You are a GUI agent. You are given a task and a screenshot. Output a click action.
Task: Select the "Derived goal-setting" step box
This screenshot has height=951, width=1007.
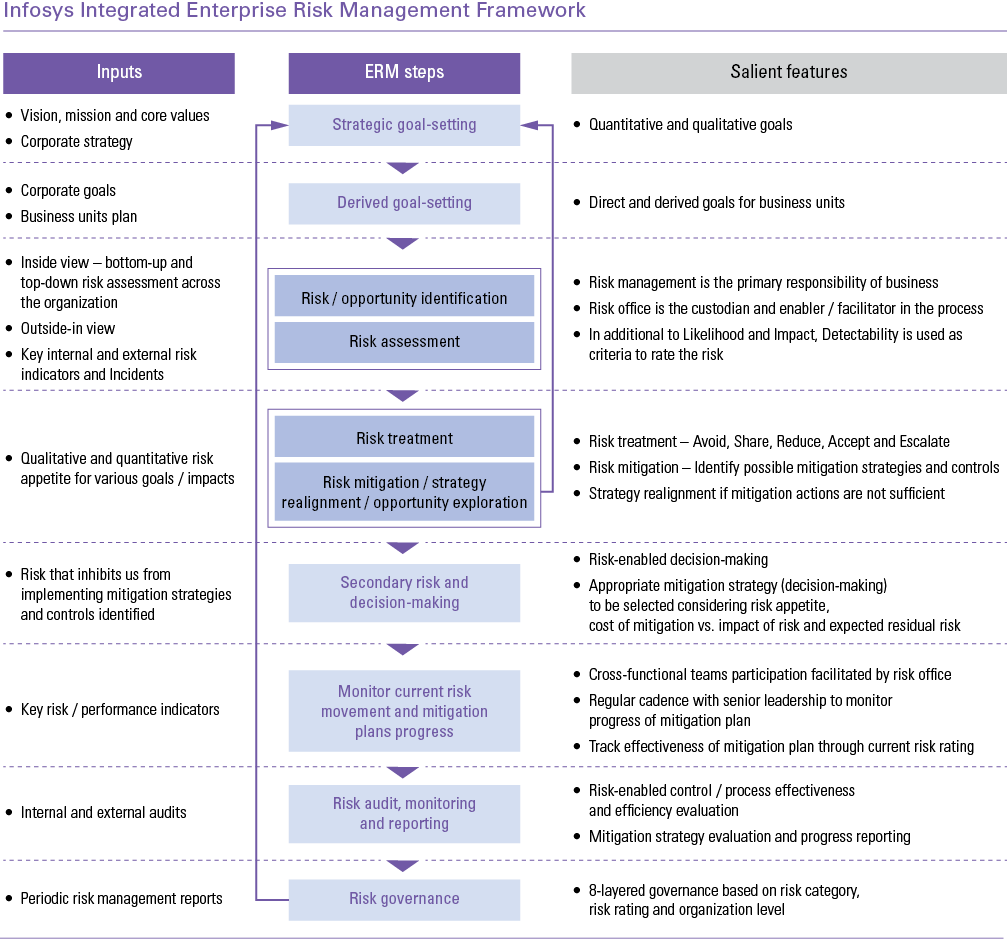point(404,204)
